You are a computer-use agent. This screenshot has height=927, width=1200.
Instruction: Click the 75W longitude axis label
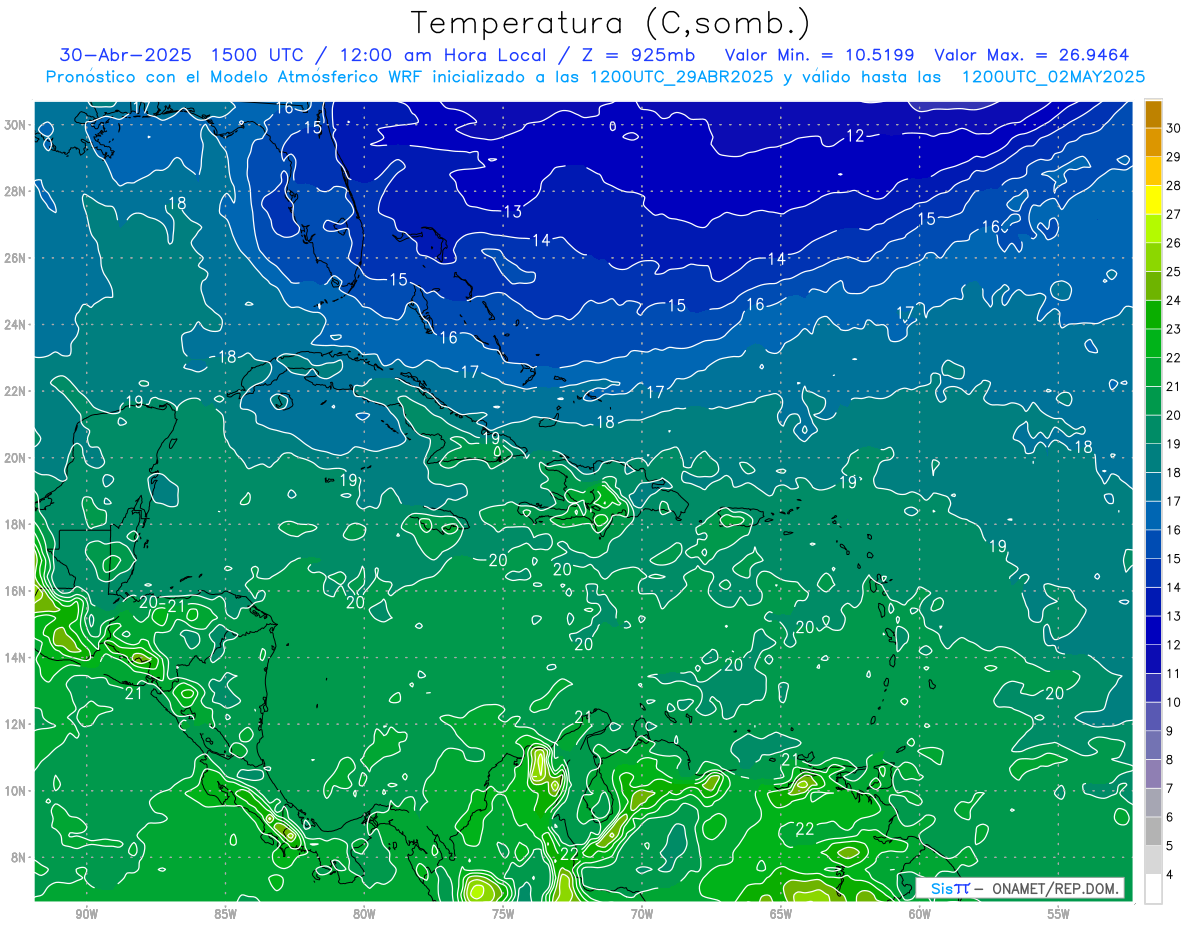503,914
